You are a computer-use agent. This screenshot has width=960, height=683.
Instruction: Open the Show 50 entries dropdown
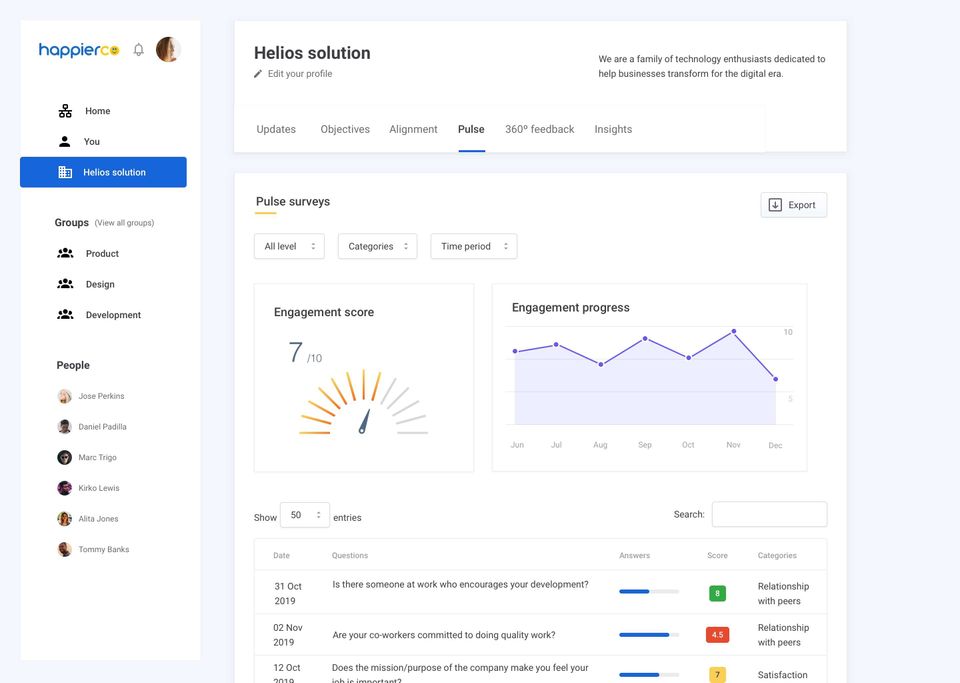click(x=305, y=515)
